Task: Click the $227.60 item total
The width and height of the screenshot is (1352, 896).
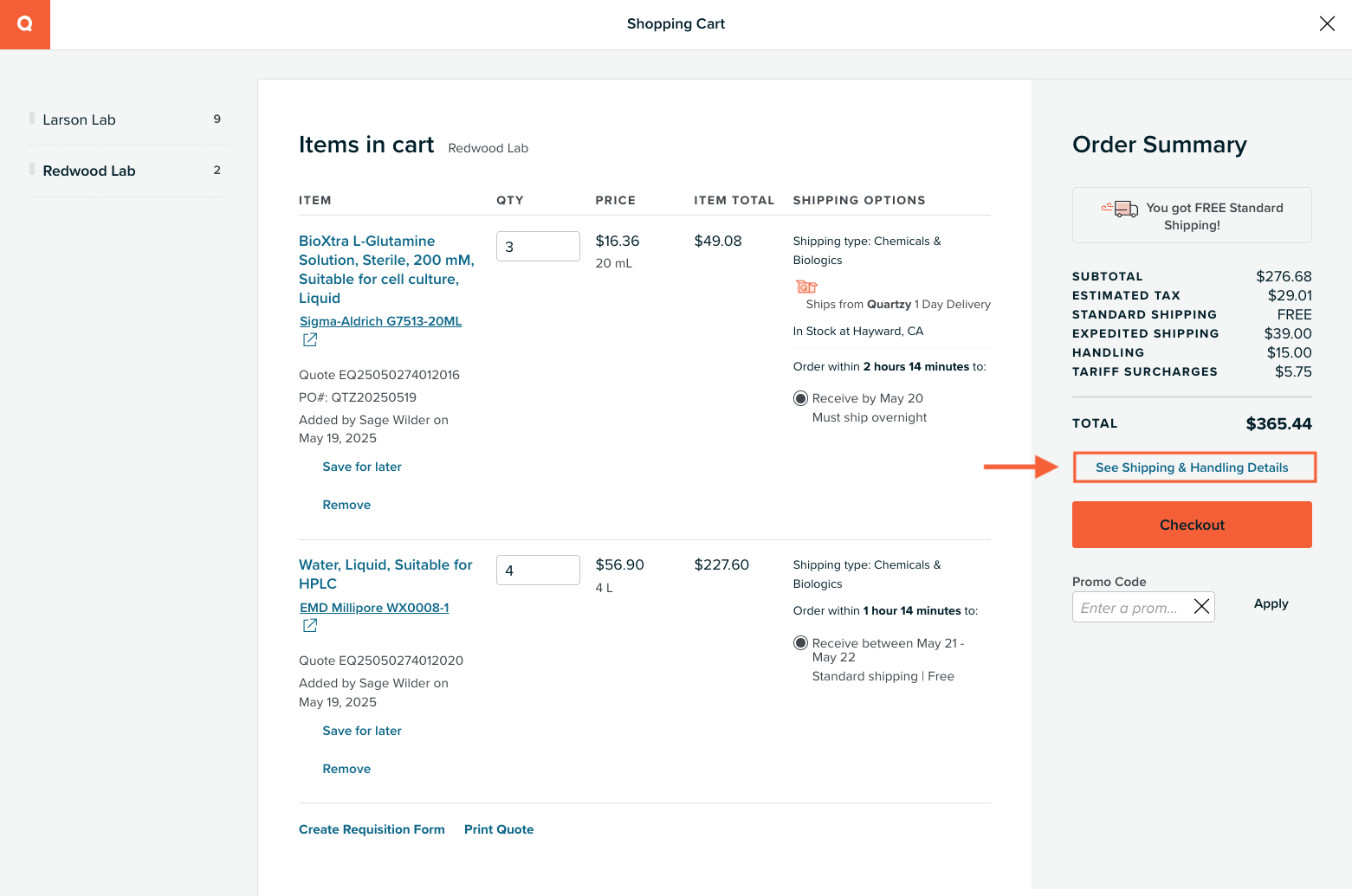Action: (x=721, y=564)
